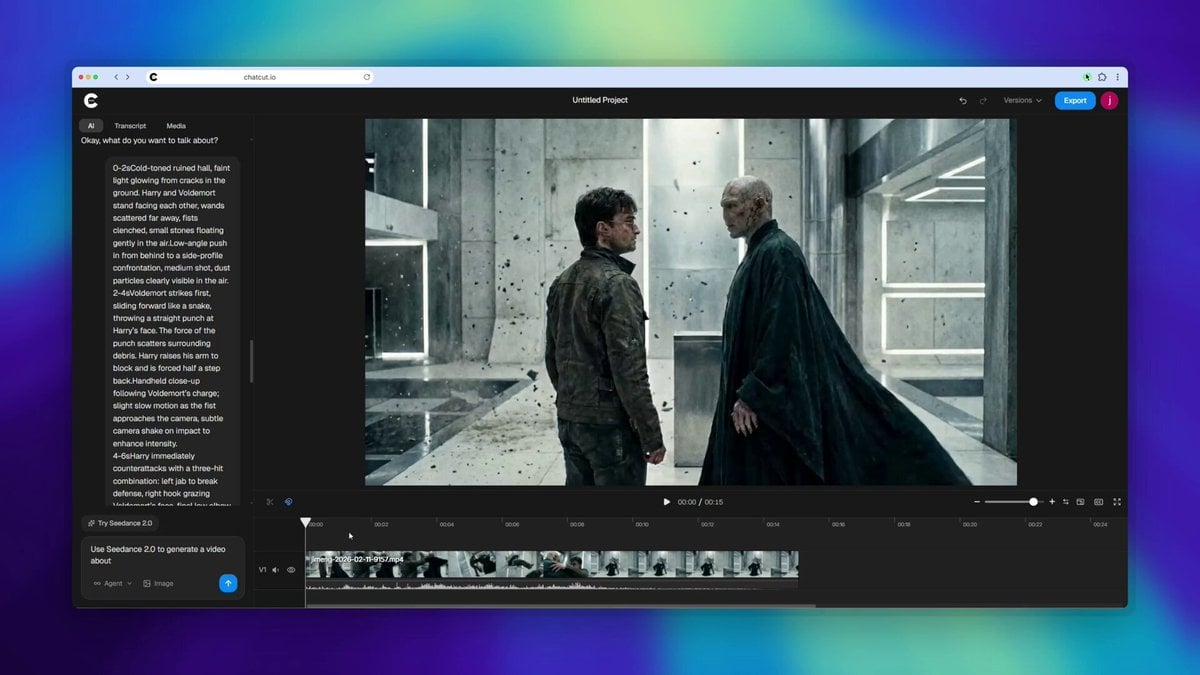The image size is (1200, 675).
Task: Click the green cursor extension icon
Action: tap(1087, 77)
